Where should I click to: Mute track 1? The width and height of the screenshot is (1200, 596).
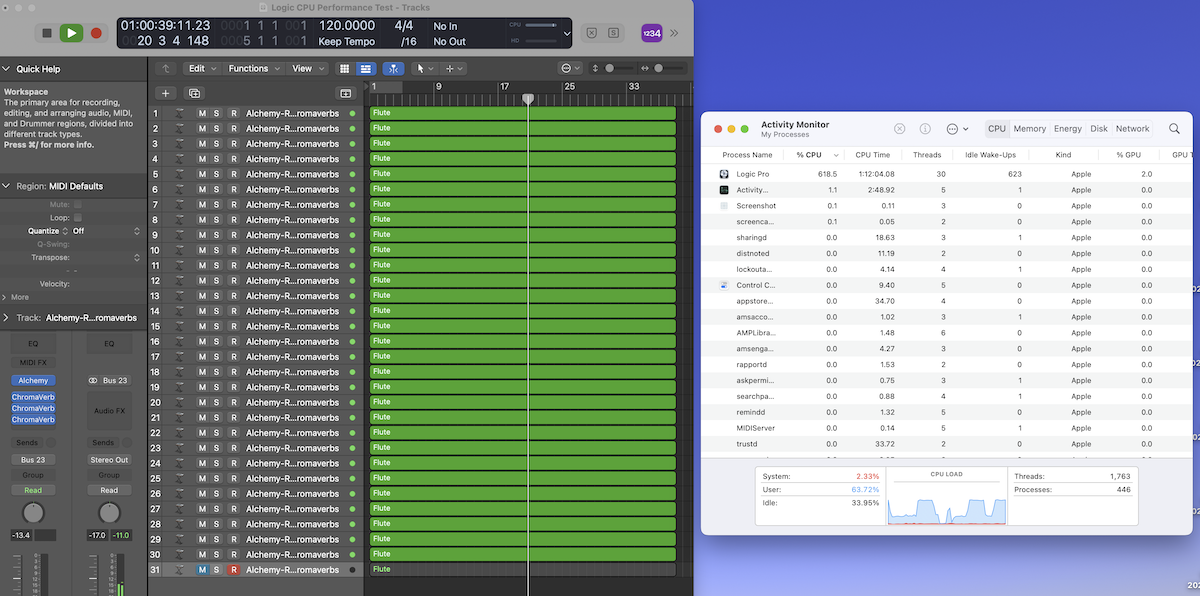(x=202, y=114)
